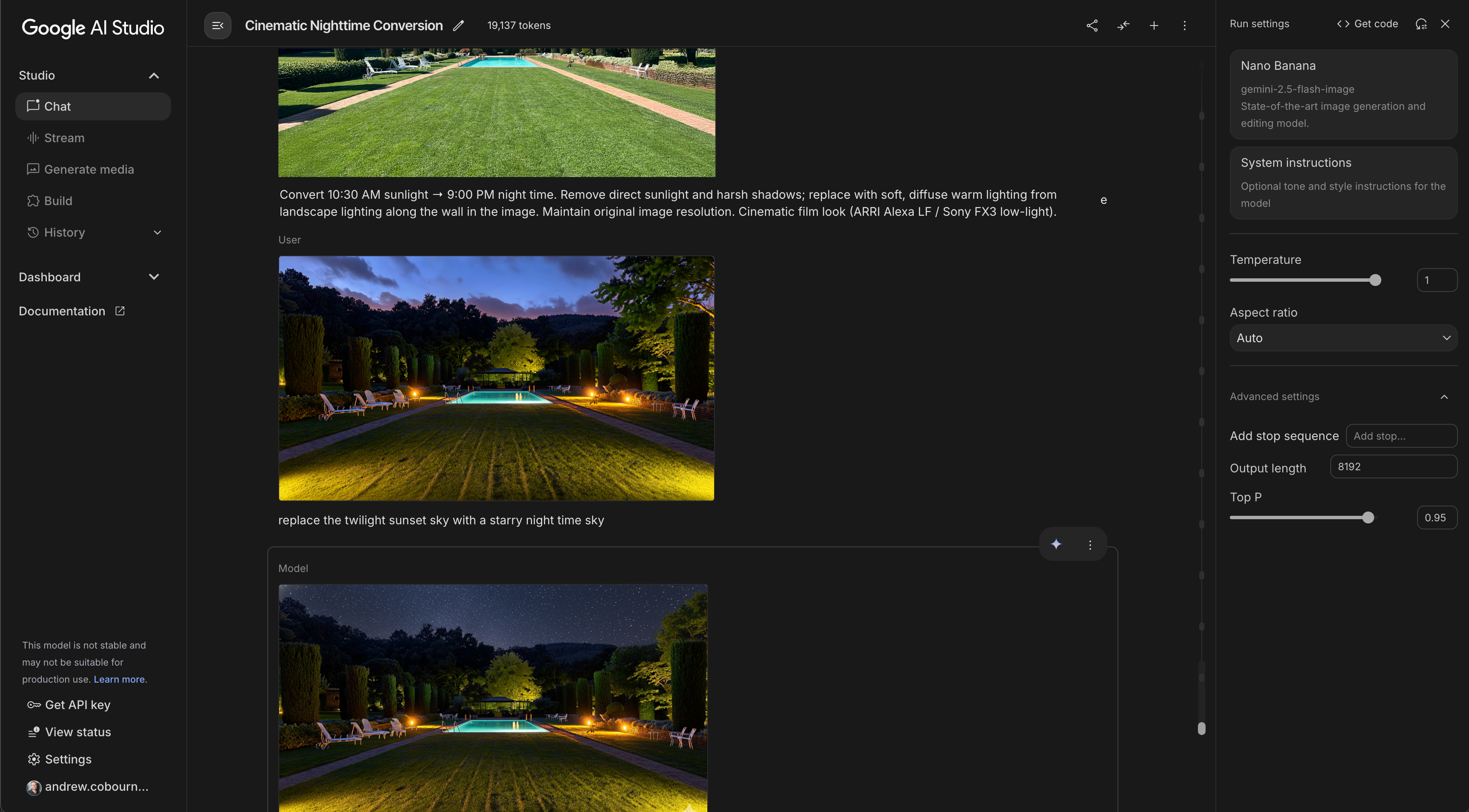The image size is (1469, 812).
Task: Open the header three-dot more menu
Action: (1184, 26)
